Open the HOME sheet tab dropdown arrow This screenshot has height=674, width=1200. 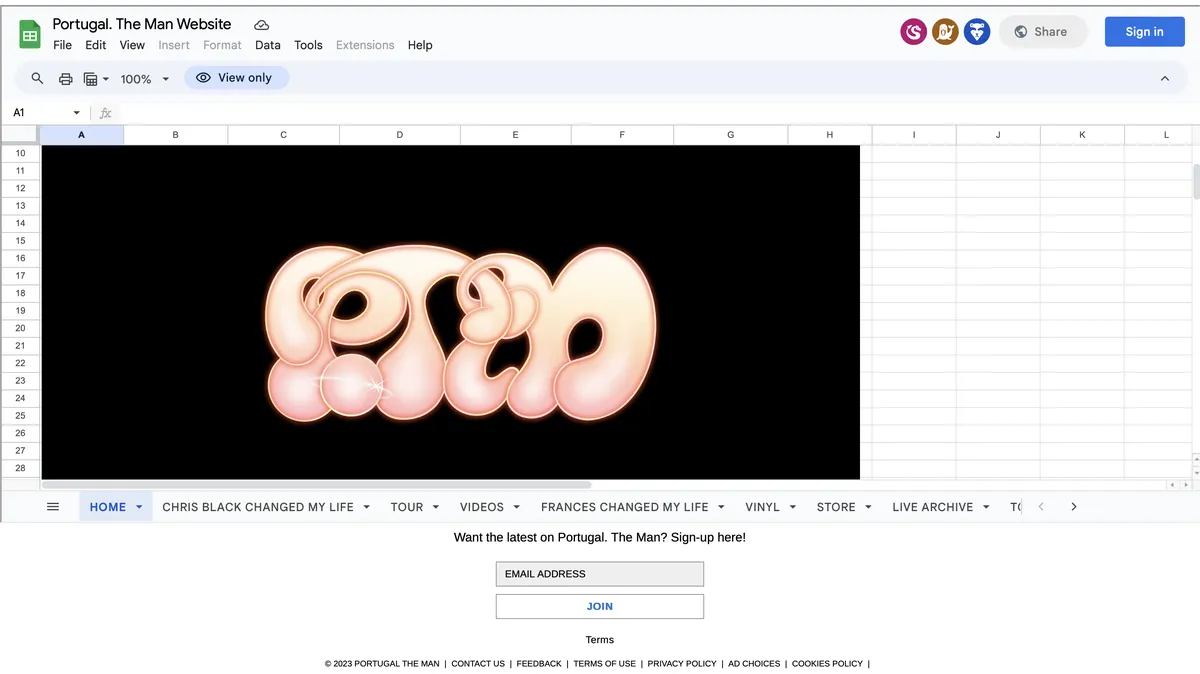139,507
